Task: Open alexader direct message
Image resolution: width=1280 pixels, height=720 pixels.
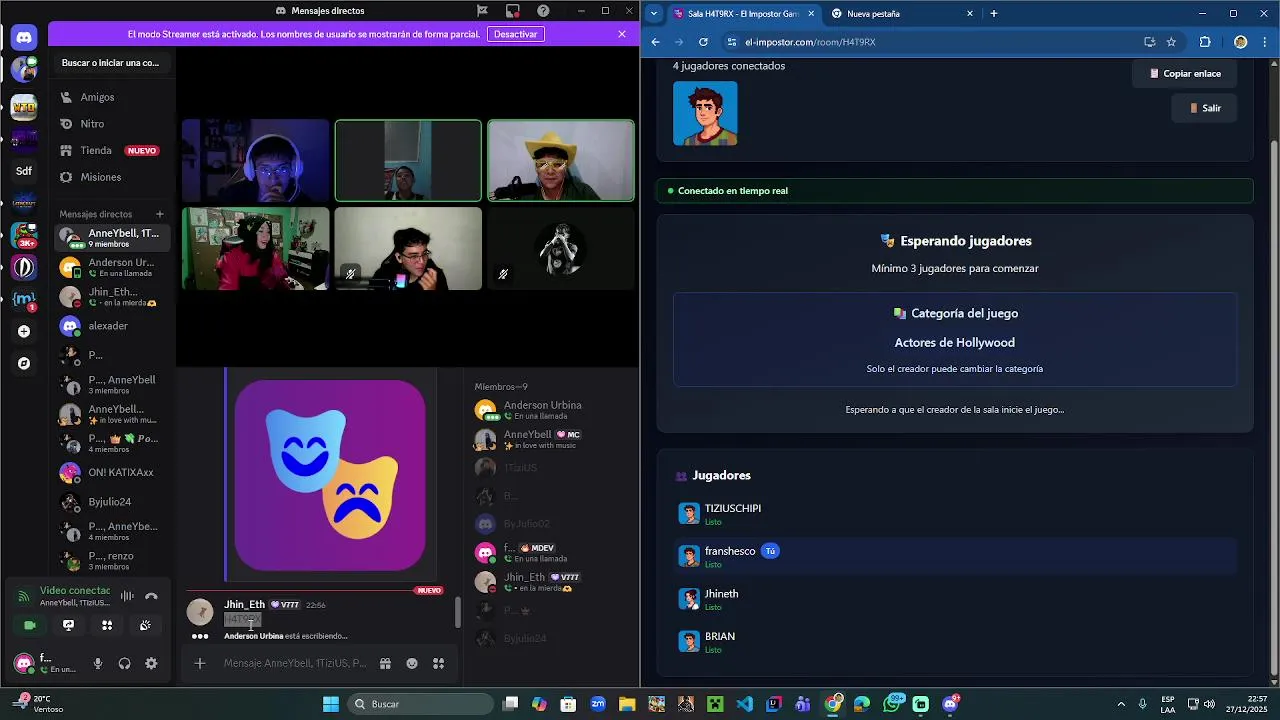Action: [112, 326]
